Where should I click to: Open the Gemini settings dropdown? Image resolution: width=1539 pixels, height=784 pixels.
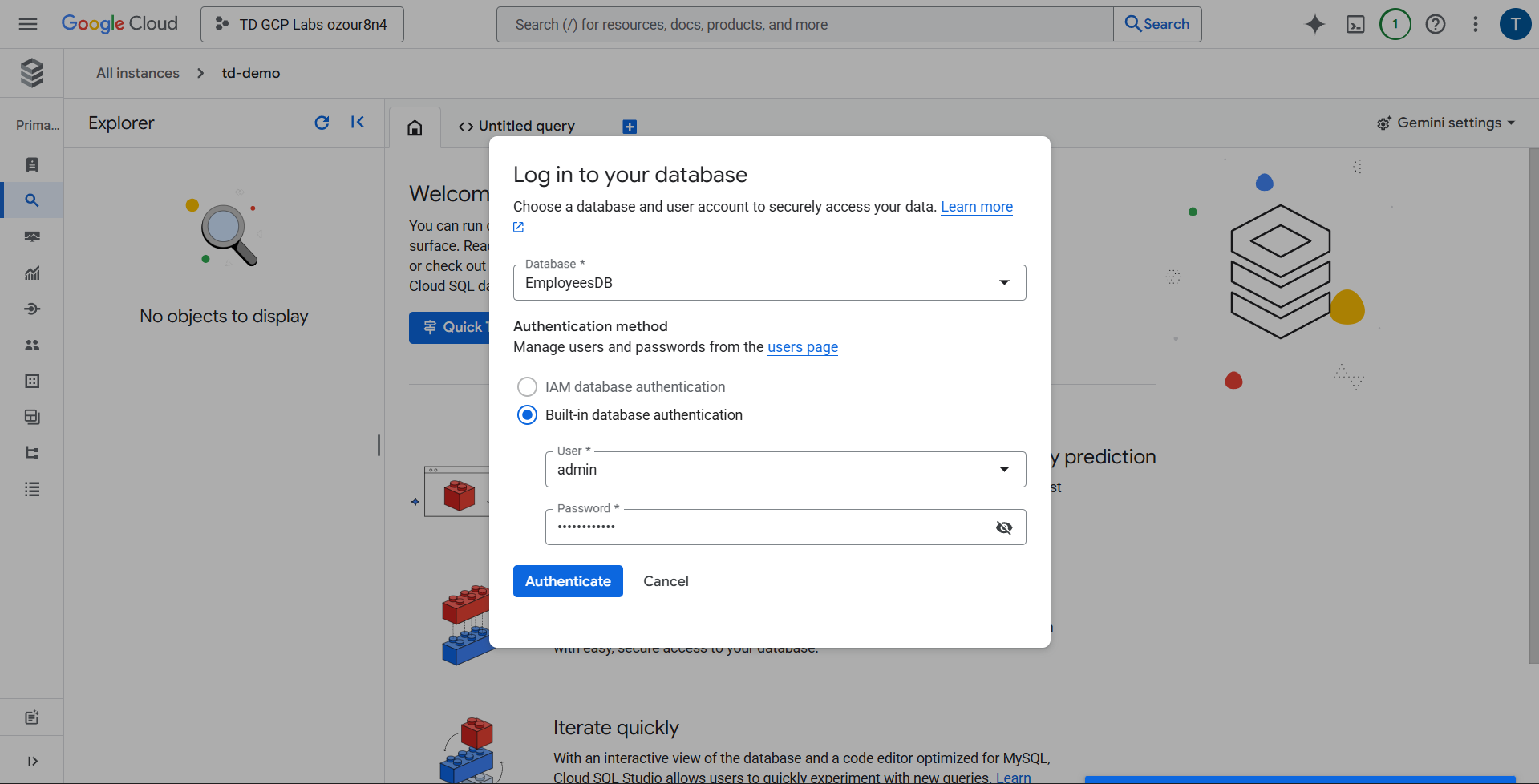(1446, 123)
